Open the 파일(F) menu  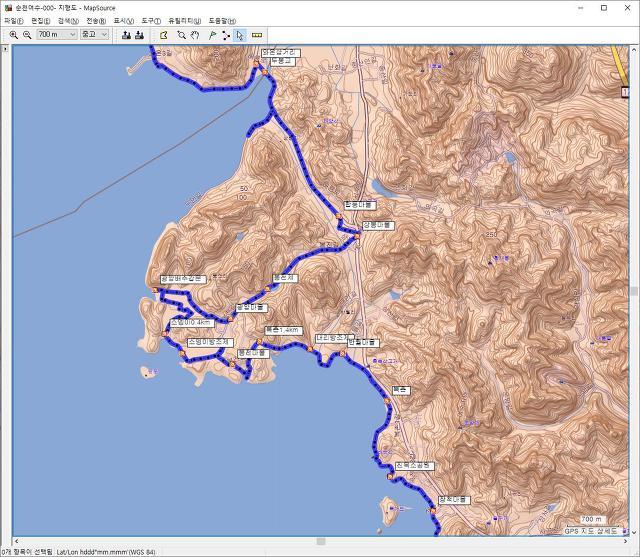point(14,21)
